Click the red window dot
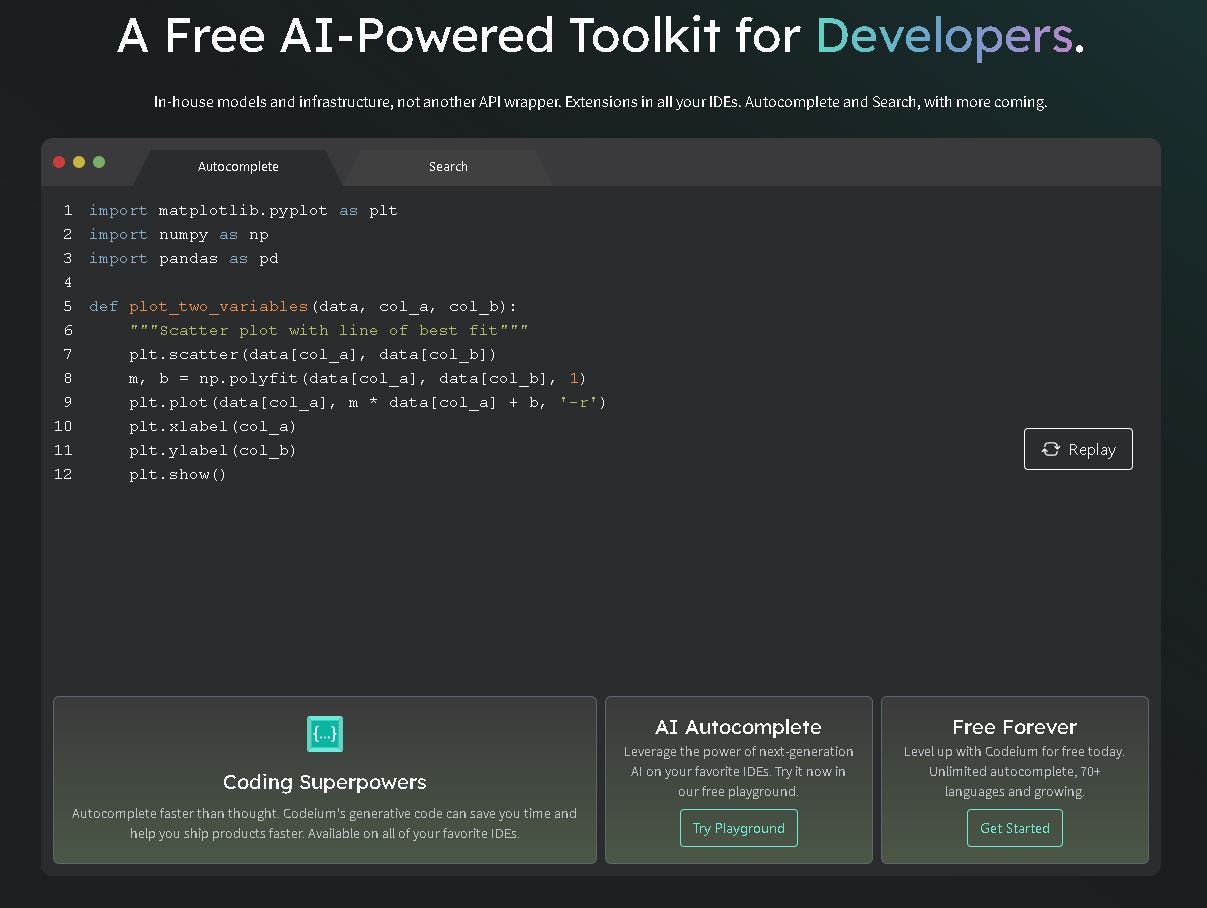This screenshot has height=908, width=1207. (59, 162)
